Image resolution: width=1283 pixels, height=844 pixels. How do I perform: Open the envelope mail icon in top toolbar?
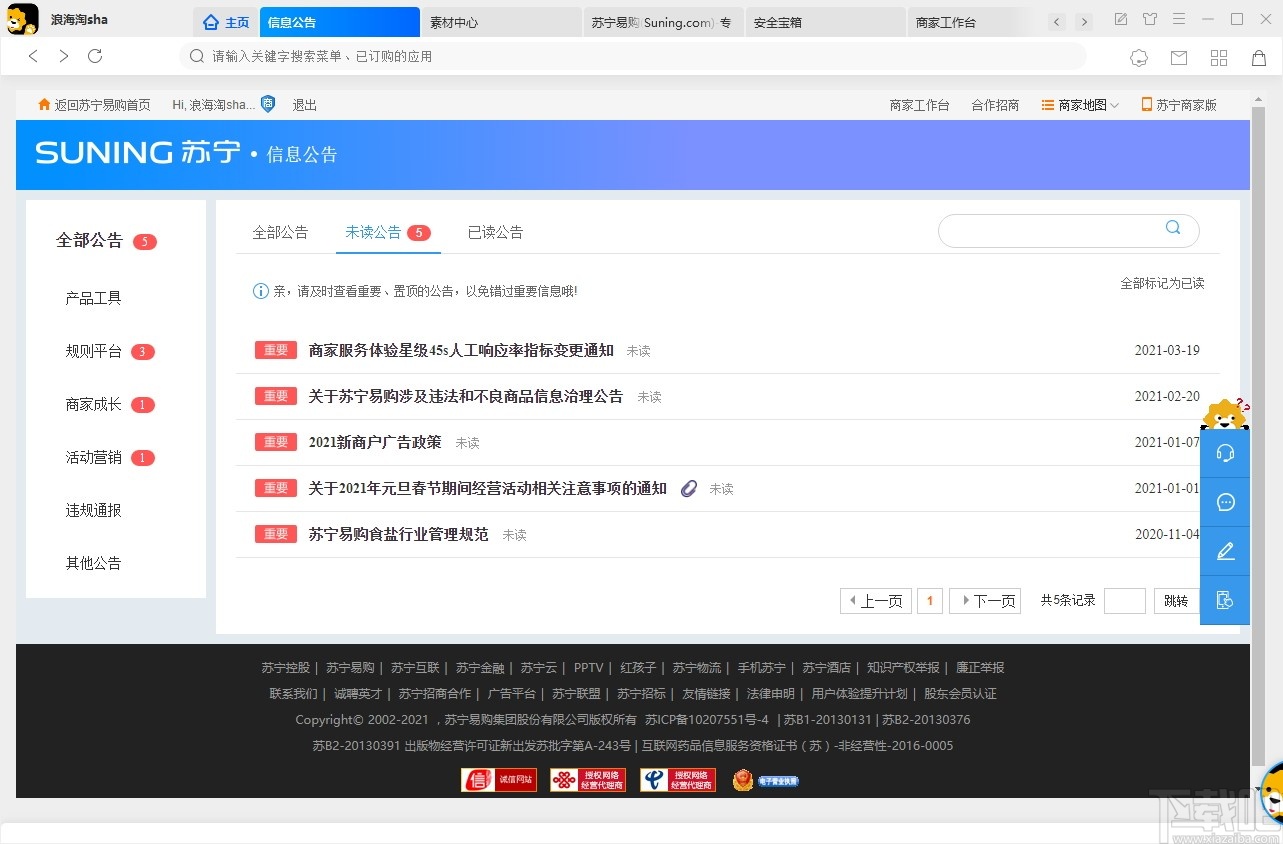[x=1179, y=57]
